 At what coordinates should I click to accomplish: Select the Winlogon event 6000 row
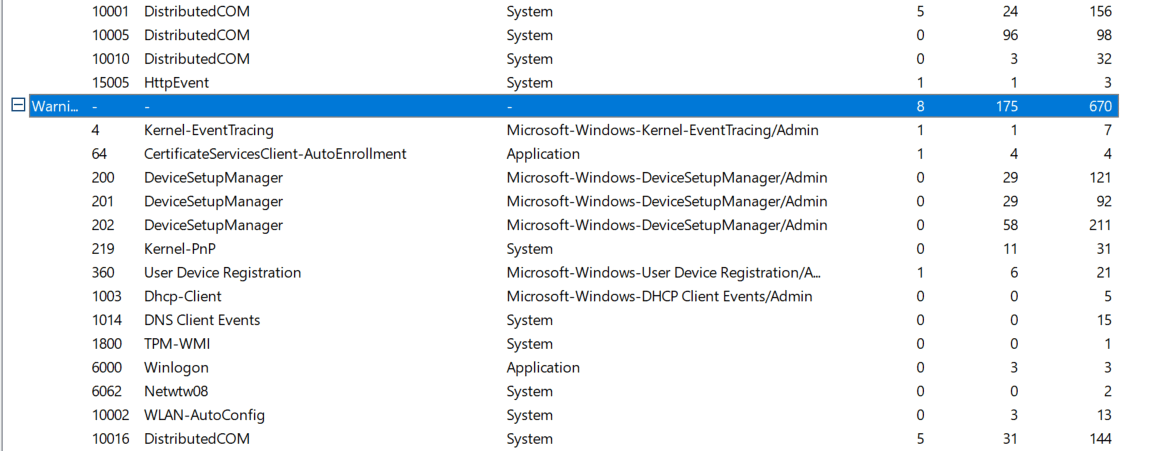coord(176,368)
